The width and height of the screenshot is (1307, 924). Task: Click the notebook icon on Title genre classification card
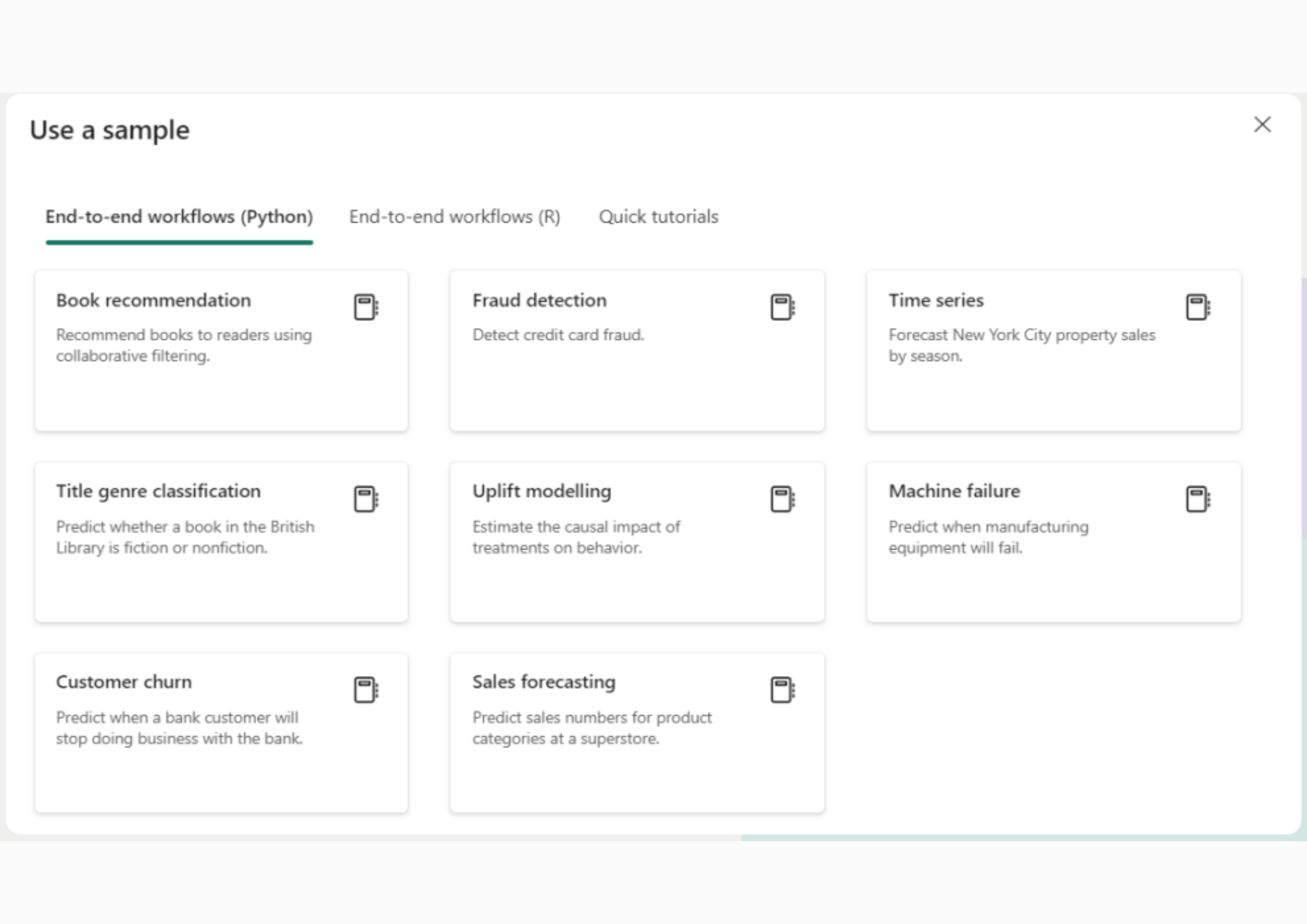[x=366, y=499]
